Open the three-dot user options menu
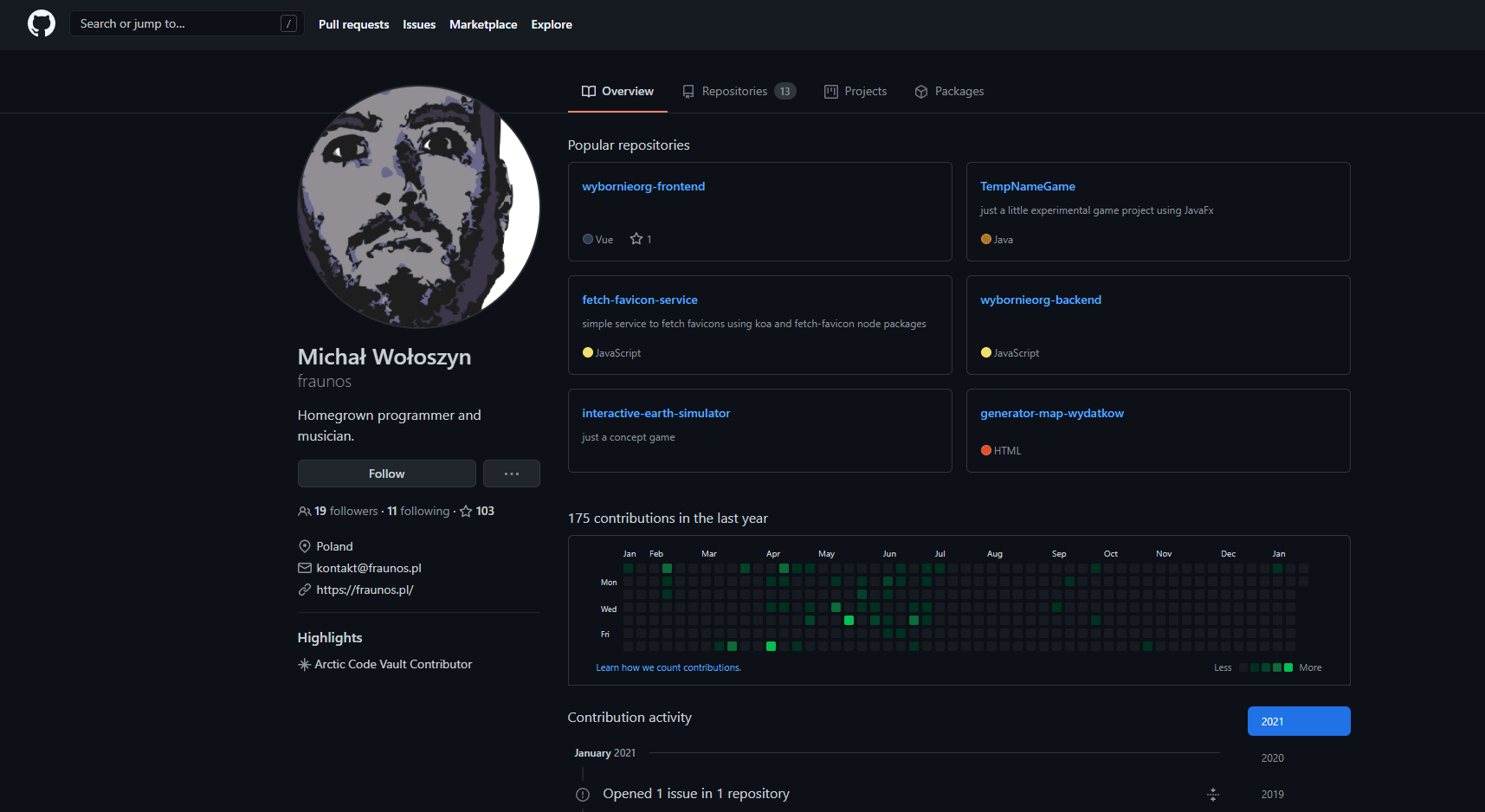This screenshot has height=812, width=1485. point(511,474)
